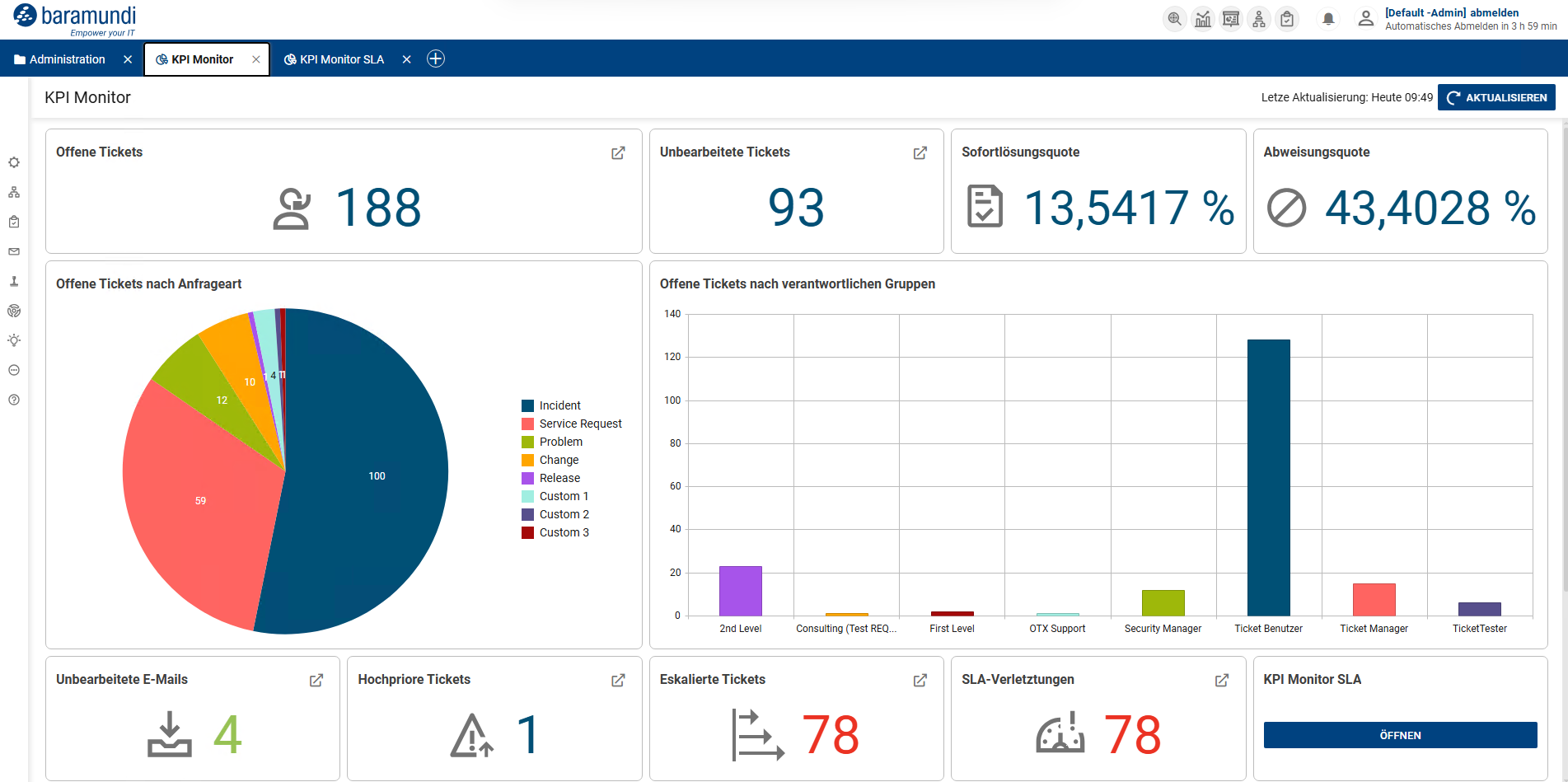Open the statistics chart tool in the top bar
This screenshot has height=782, width=1568.
pyautogui.click(x=1203, y=19)
